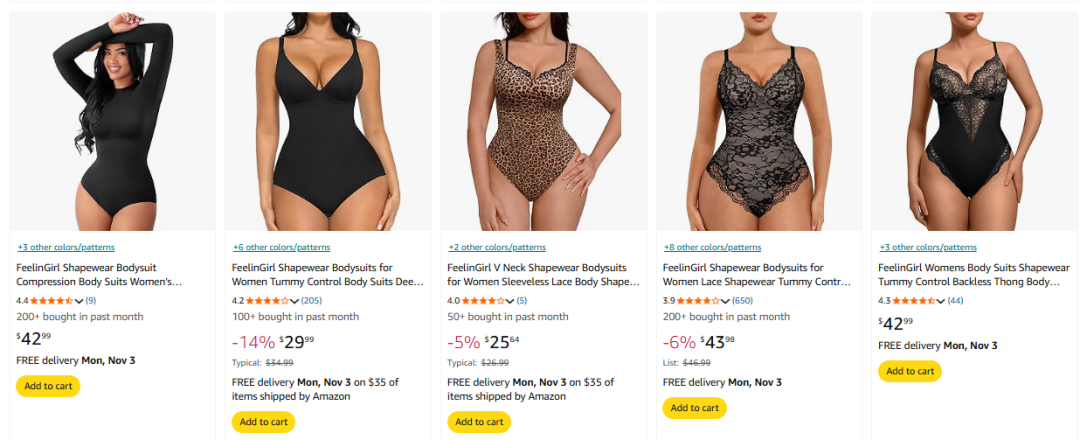Viewport: 1080px width, 440px height.
Task: Add the $43.98 lace shapewear bodysuit to cart
Action: tap(694, 408)
